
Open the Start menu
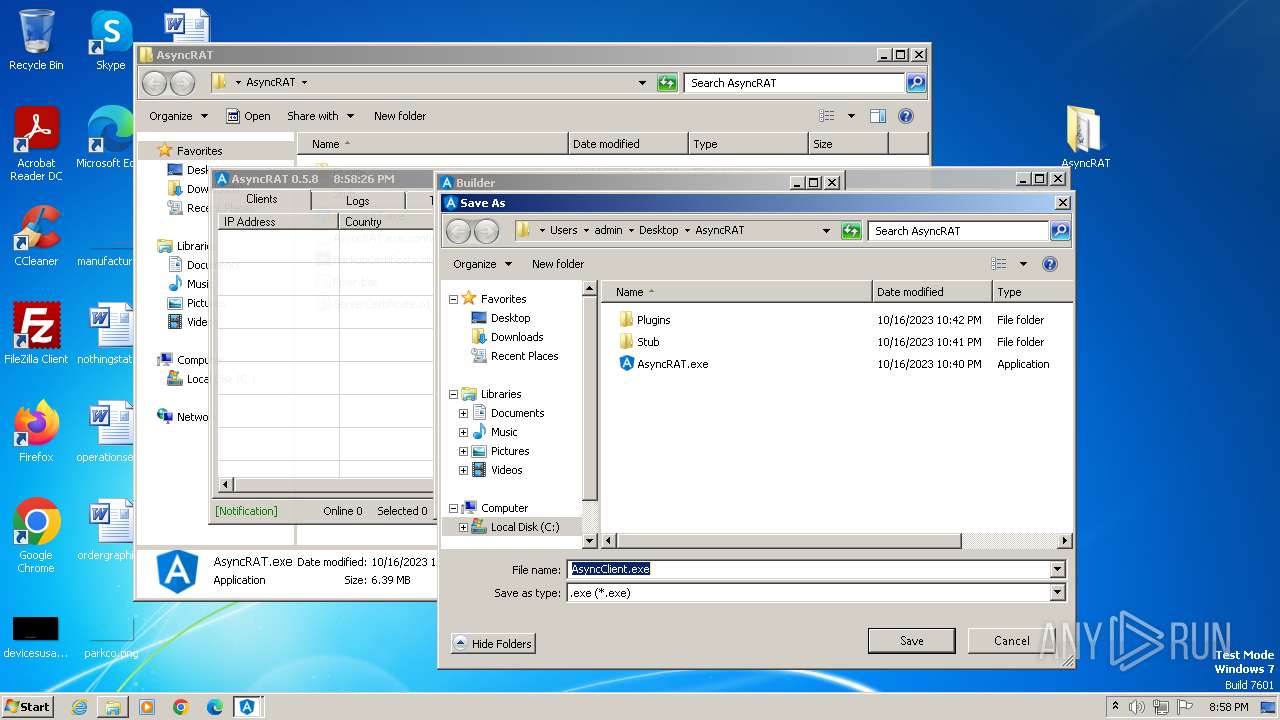28,706
